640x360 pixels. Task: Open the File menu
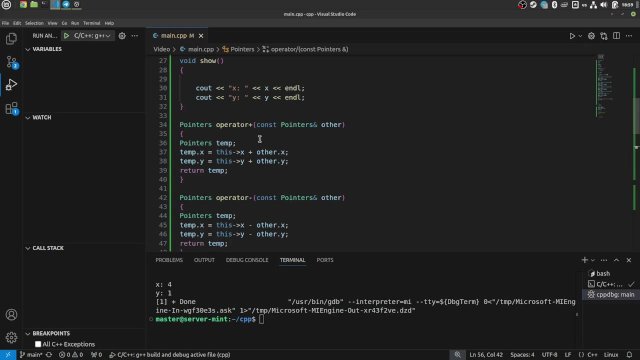5,23
